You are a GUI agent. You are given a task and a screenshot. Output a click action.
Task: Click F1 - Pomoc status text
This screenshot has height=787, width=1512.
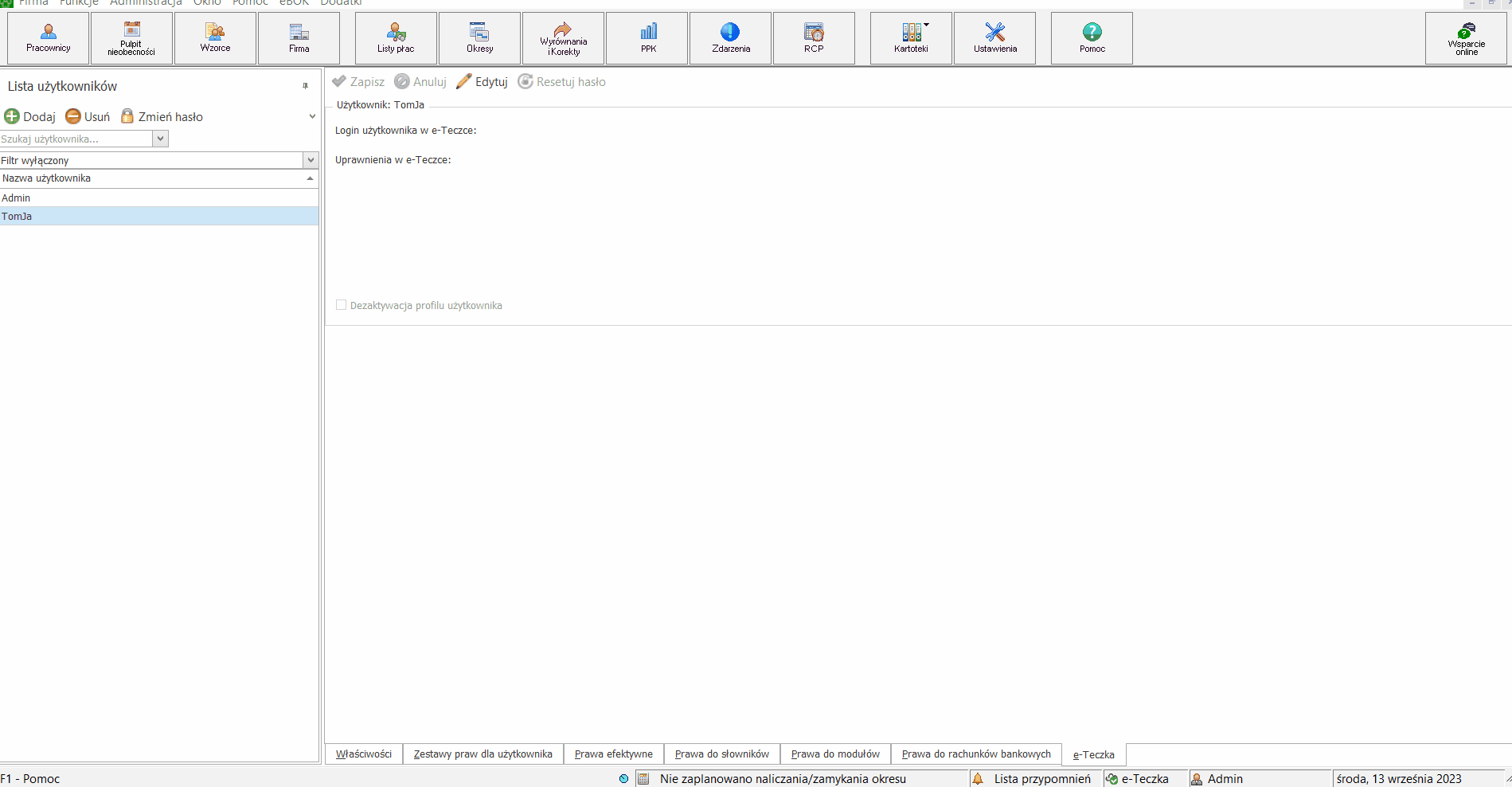pyautogui.click(x=30, y=779)
